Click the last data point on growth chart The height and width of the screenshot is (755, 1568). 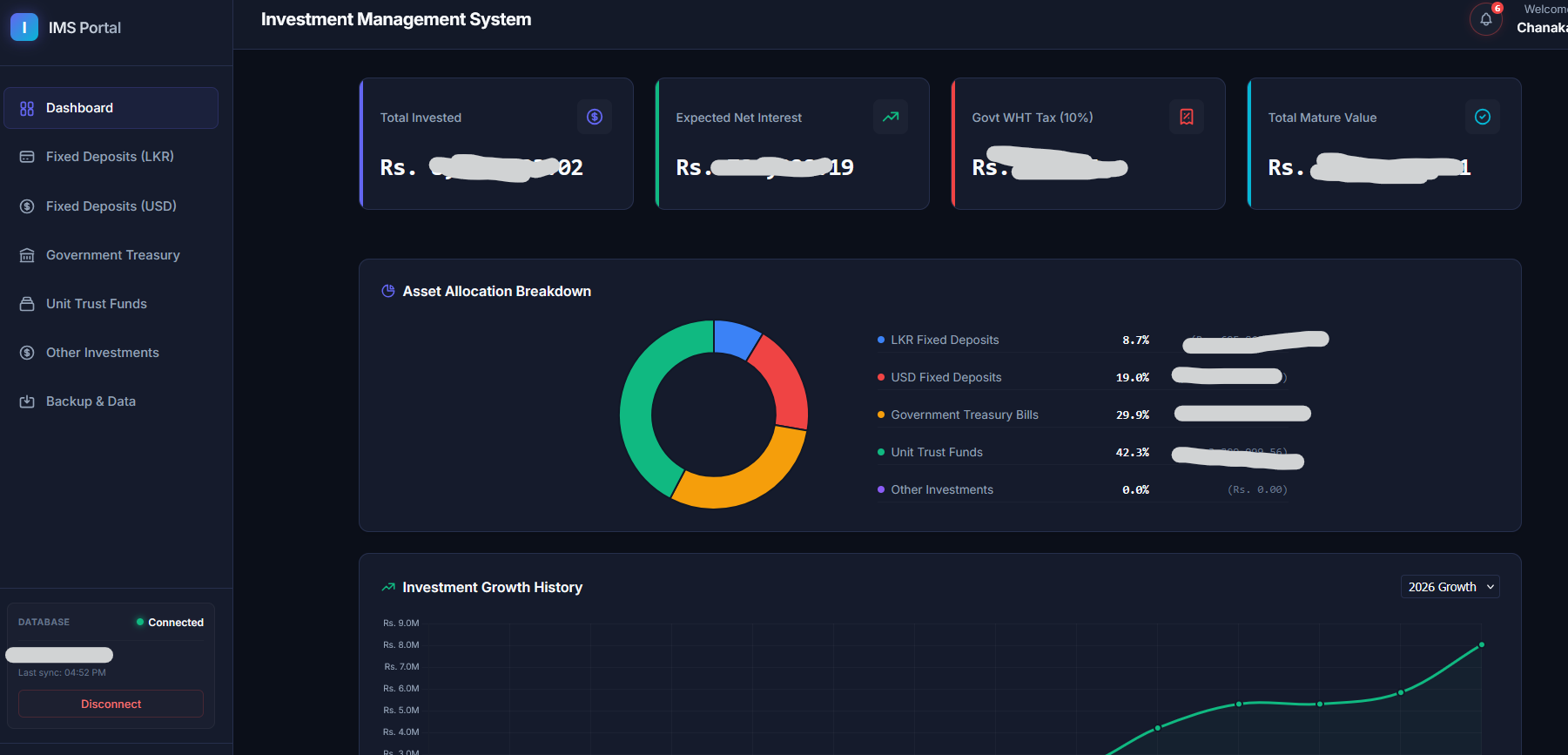(x=1481, y=645)
